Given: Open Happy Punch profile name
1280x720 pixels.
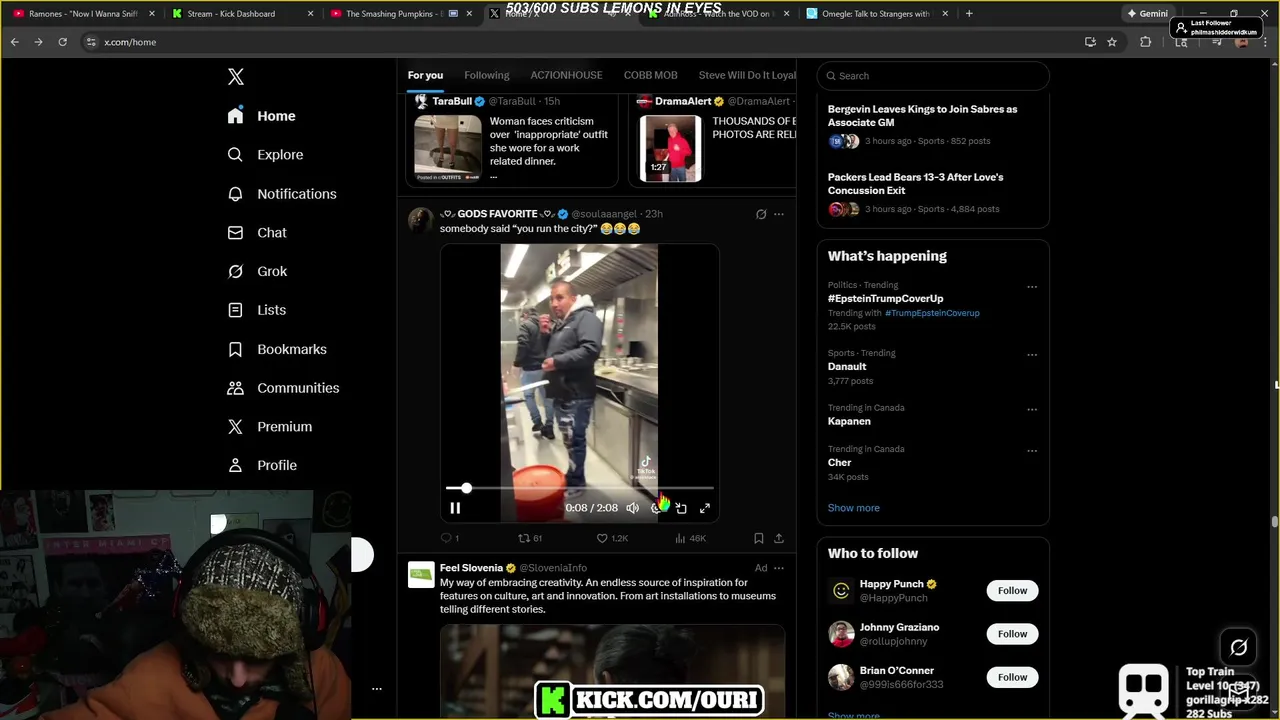Looking at the screenshot, I should click(891, 584).
